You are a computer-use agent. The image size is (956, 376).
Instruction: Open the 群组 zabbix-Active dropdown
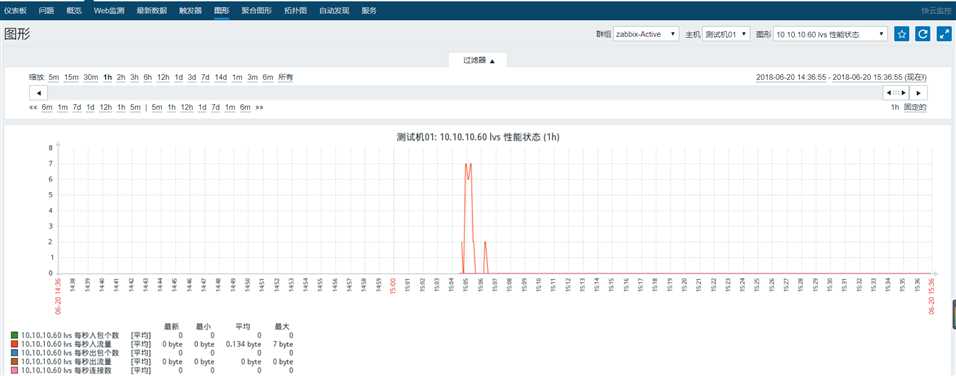coord(646,34)
